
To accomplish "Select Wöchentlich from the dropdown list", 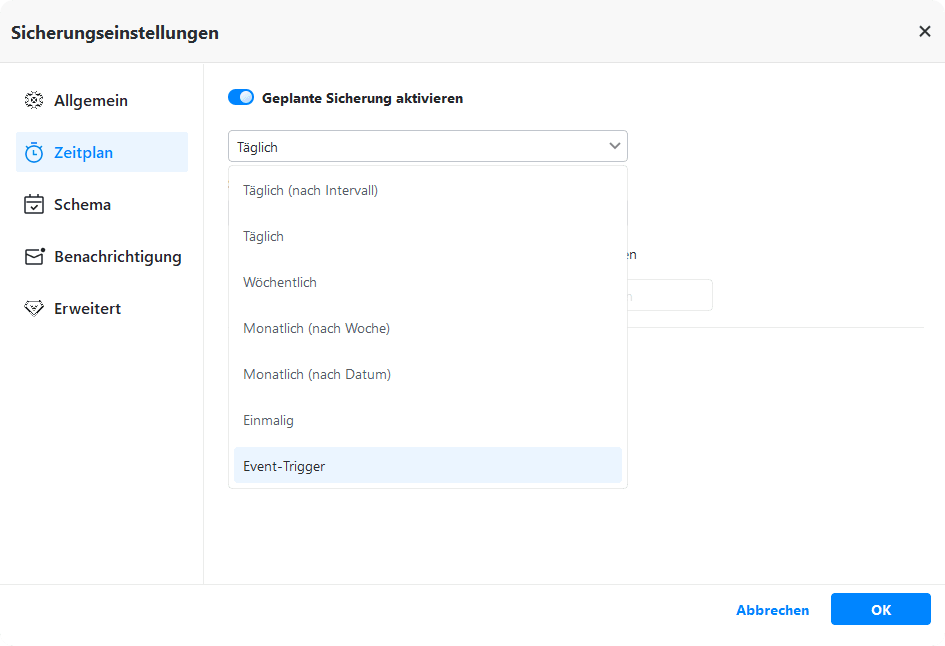I will pos(280,282).
